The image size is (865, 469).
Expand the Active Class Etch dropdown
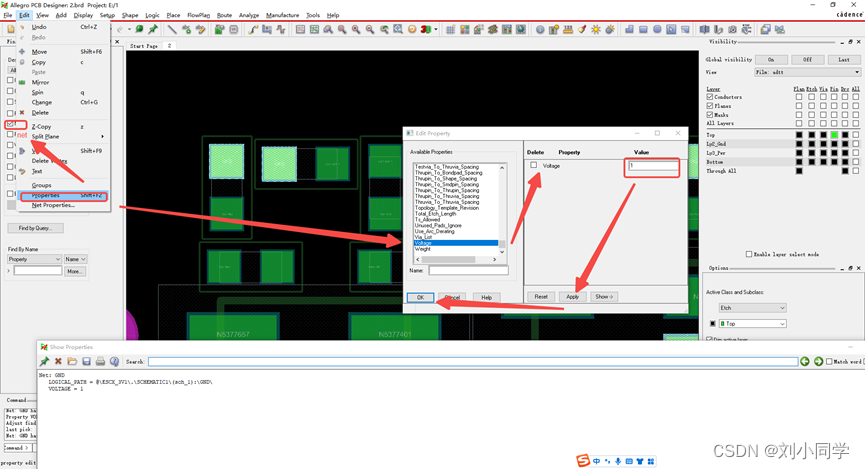[x=752, y=307]
